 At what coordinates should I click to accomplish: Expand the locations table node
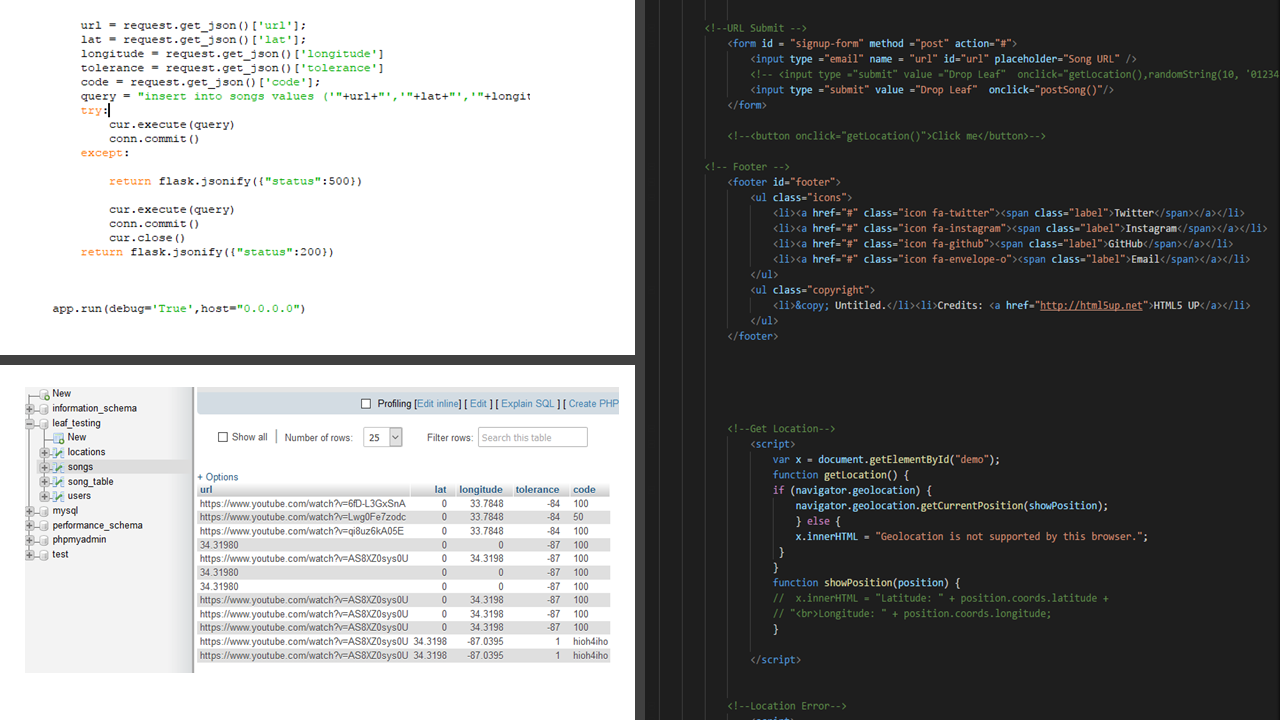44,453
